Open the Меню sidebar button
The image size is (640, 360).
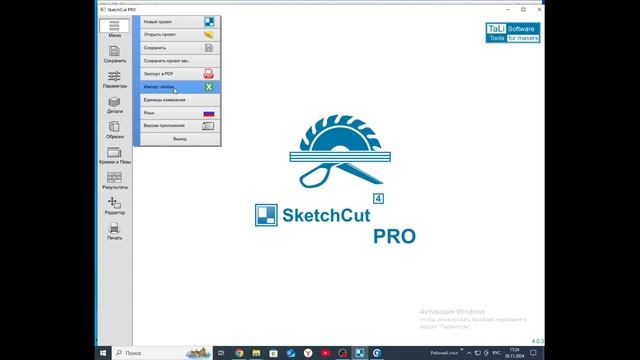point(114,28)
